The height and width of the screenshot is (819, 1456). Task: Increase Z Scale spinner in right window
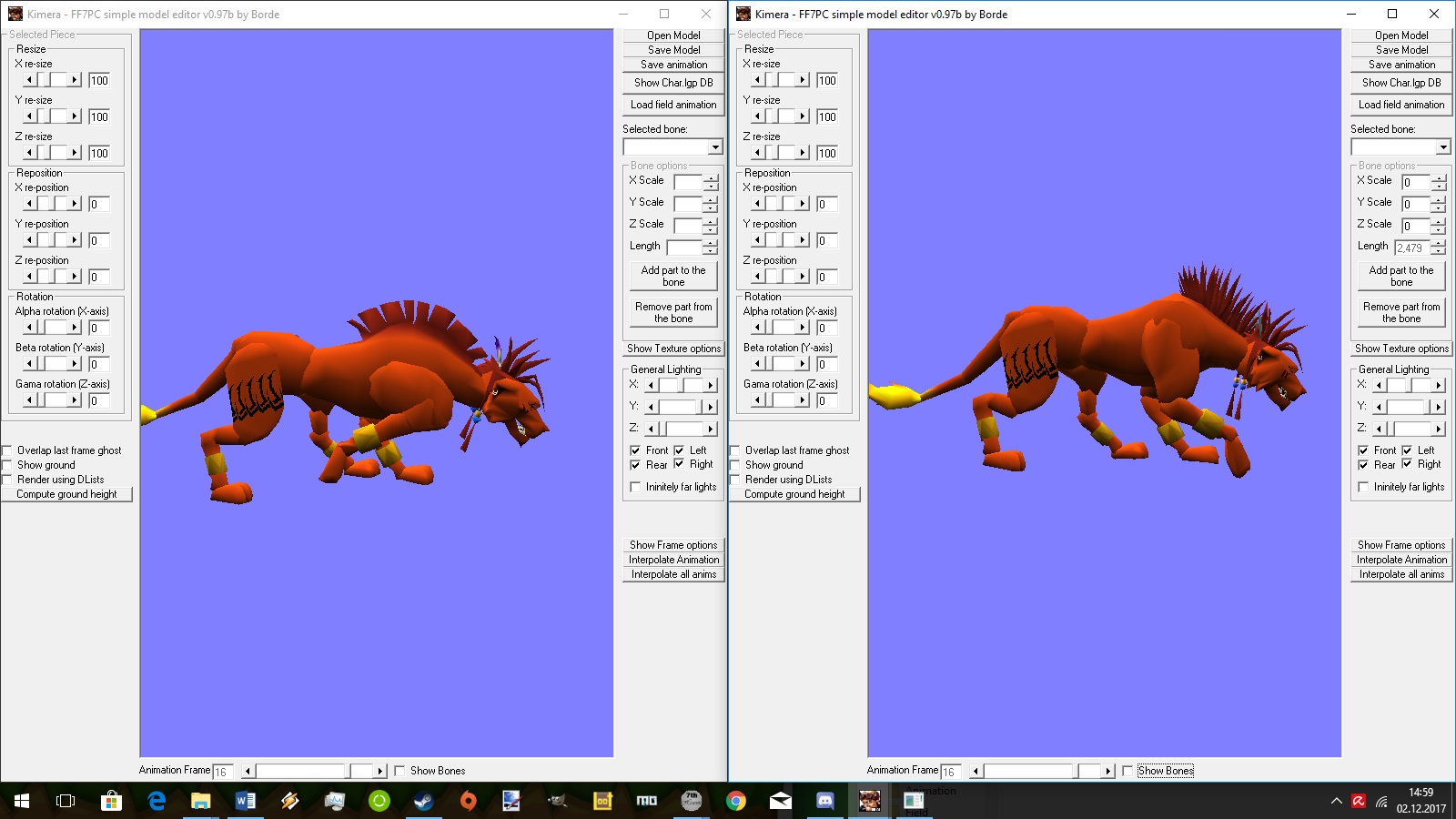1439,221
